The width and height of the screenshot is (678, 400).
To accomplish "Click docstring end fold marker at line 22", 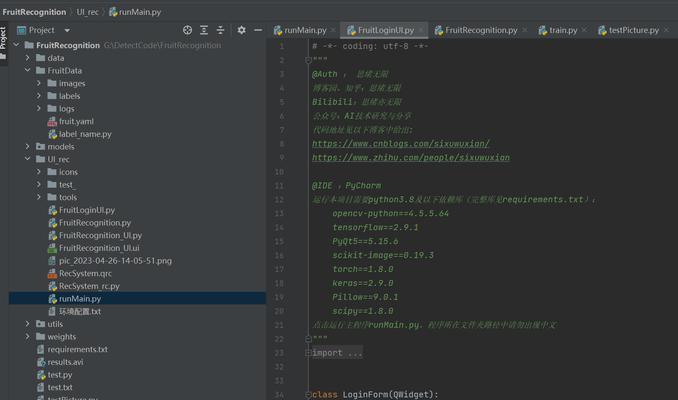I will coord(308,339).
